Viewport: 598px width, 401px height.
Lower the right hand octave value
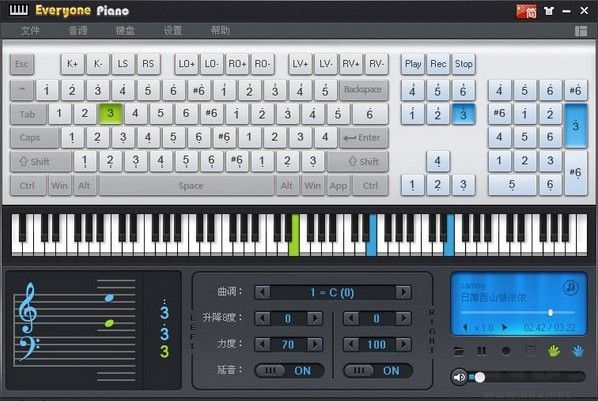pyautogui.click(x=351, y=319)
